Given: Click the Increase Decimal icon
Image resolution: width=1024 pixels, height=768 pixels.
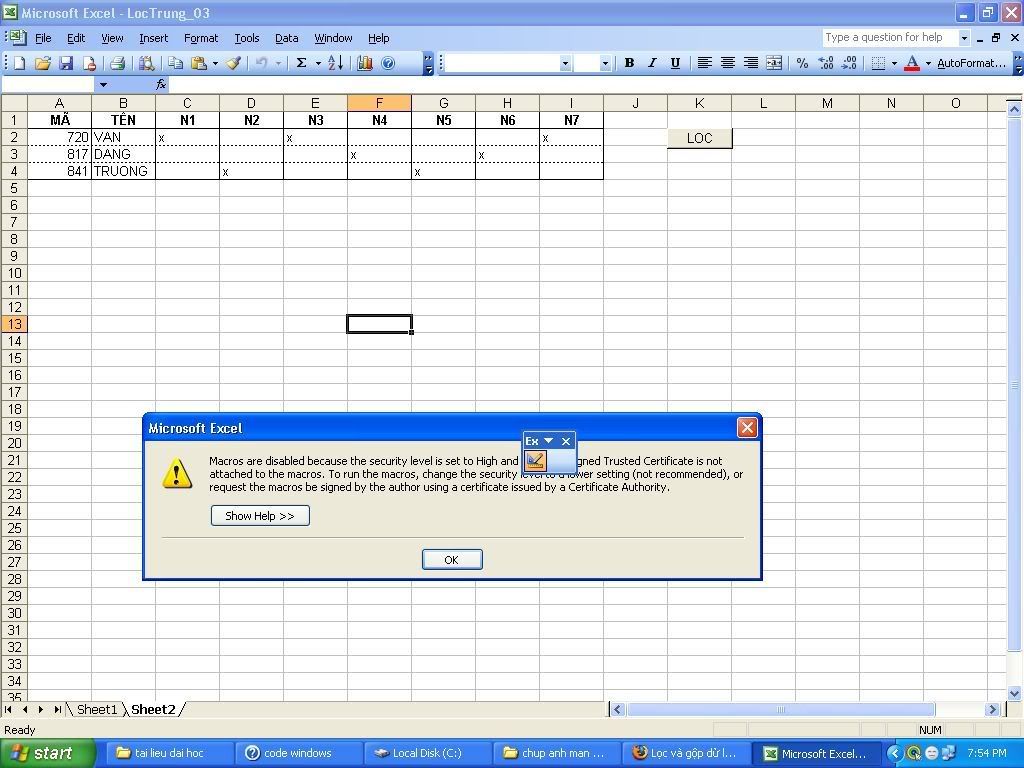Looking at the screenshot, I should 826,63.
